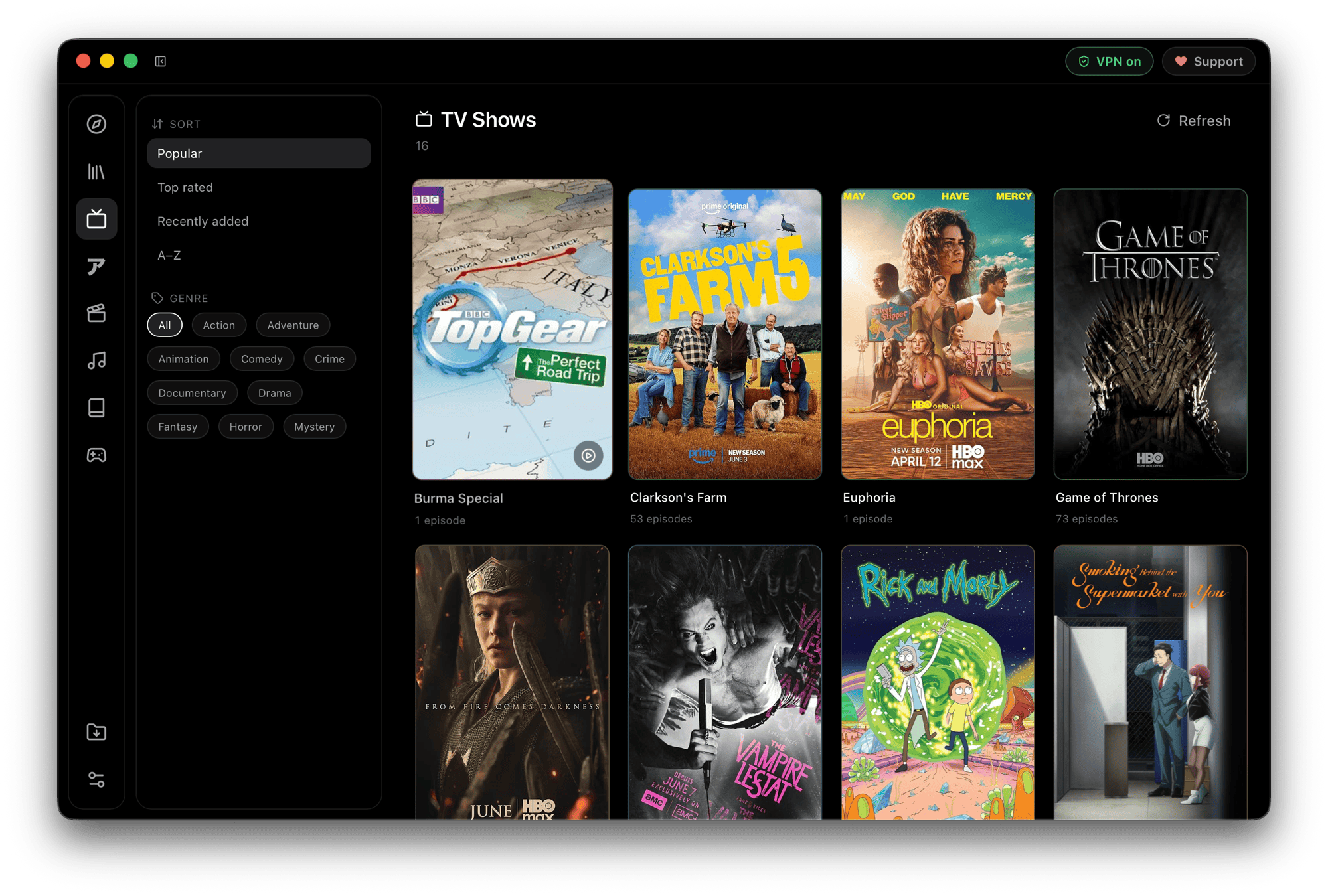This screenshot has width=1328, height=896.
Task: Open the Discover compass icon in sidebar
Action: click(96, 124)
